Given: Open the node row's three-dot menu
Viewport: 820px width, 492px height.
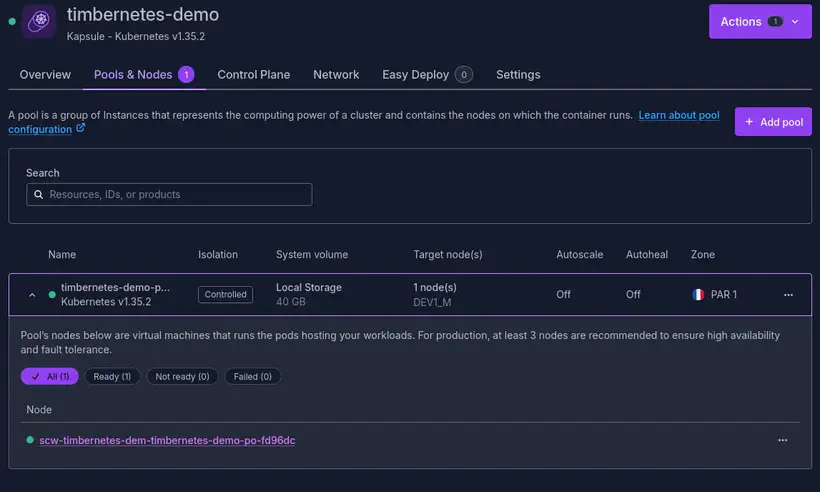Looking at the screenshot, I should 782,440.
